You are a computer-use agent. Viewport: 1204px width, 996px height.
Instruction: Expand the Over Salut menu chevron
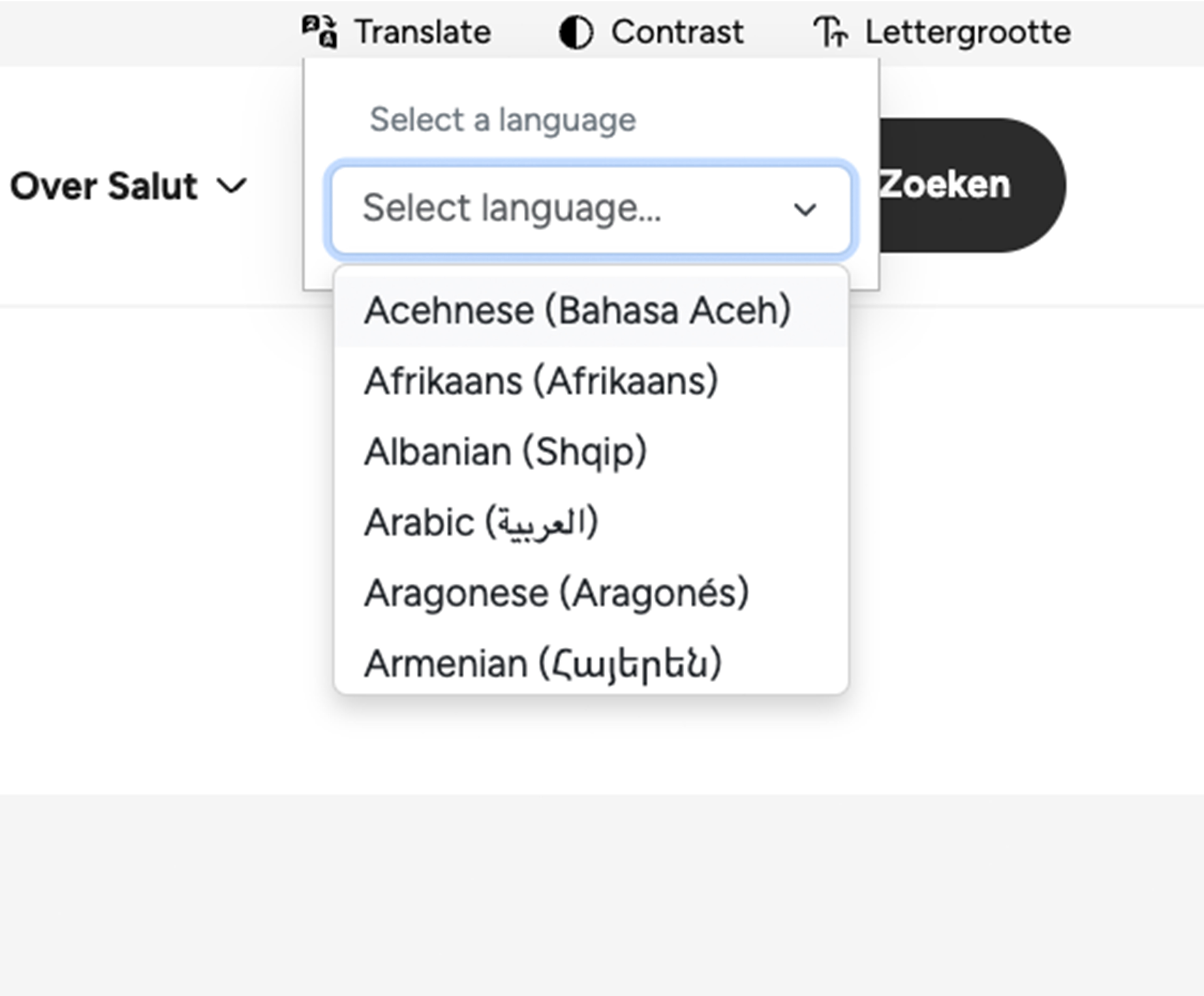[x=232, y=186]
